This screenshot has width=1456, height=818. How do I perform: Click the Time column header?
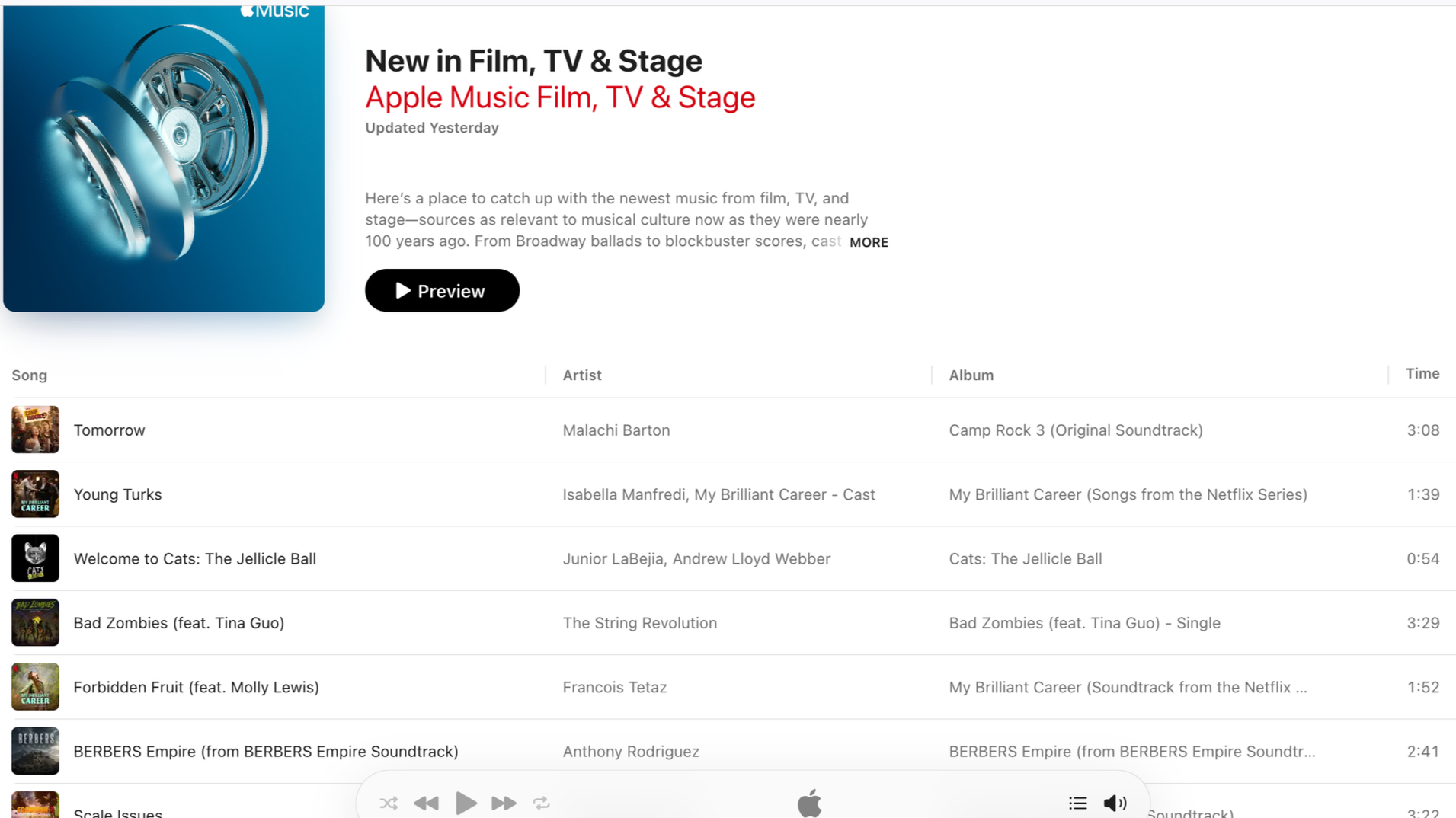coord(1422,374)
